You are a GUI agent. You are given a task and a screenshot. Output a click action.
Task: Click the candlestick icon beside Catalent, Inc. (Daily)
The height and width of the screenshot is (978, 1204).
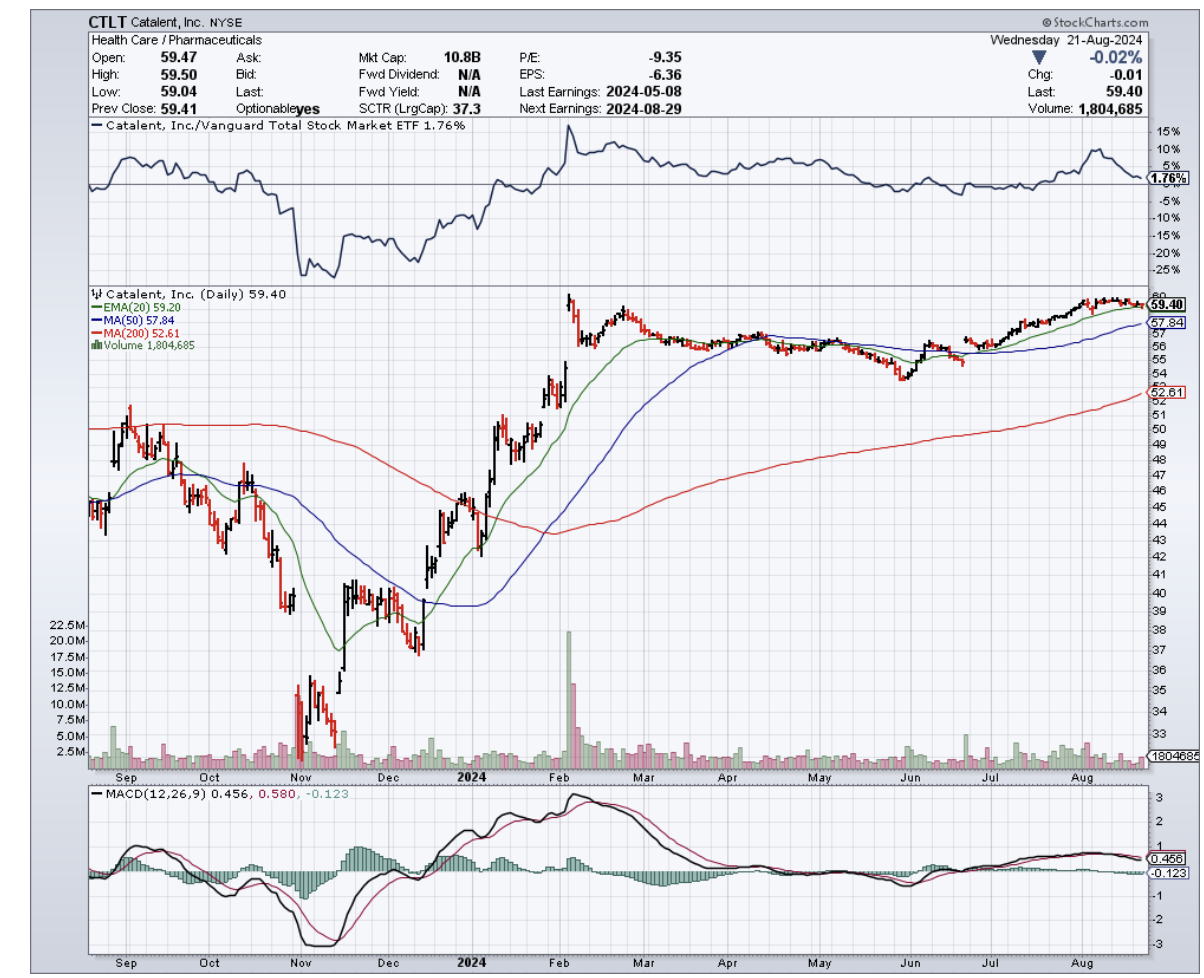tap(96, 294)
